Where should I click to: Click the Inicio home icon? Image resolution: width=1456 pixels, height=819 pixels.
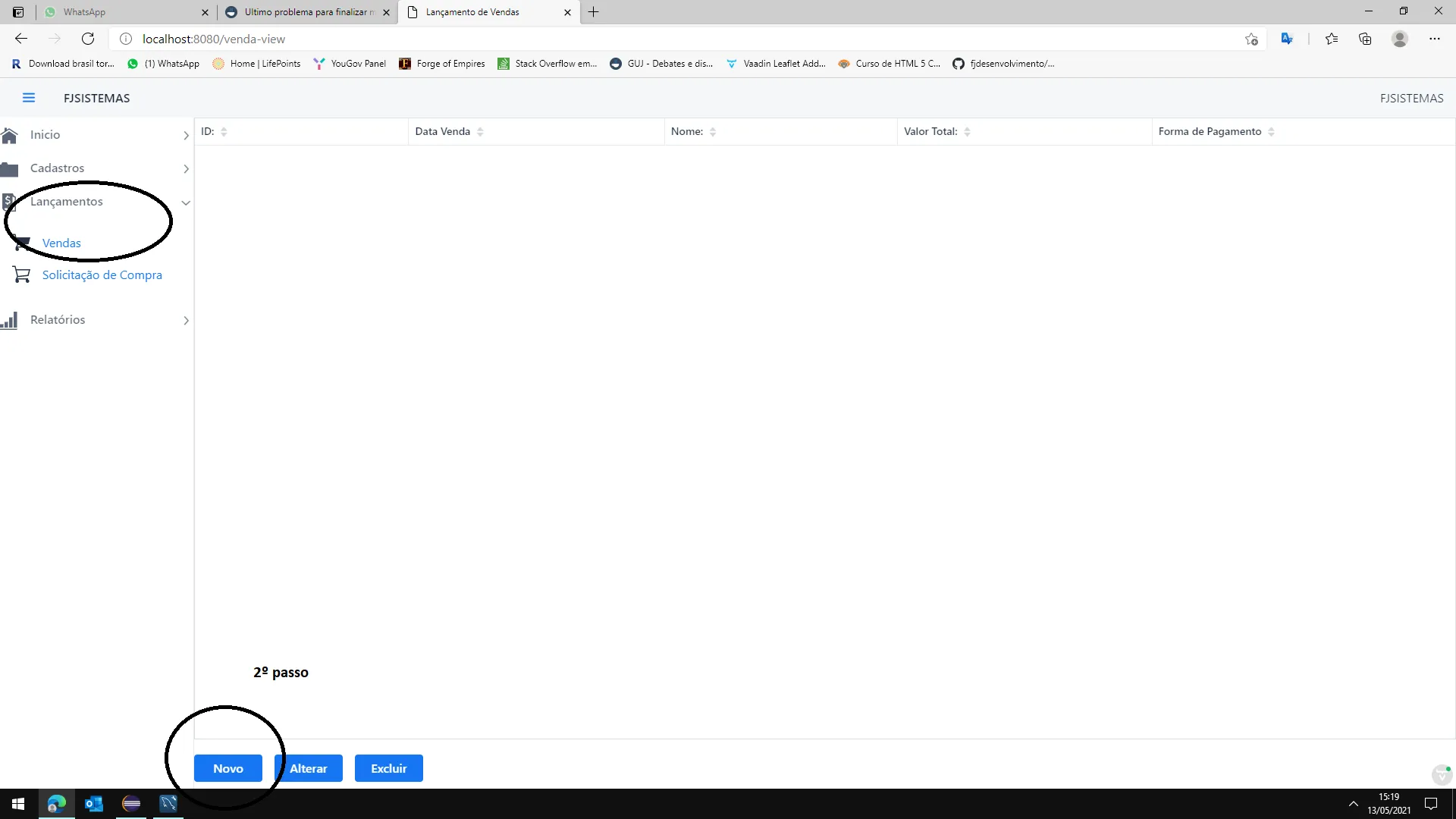(9, 135)
